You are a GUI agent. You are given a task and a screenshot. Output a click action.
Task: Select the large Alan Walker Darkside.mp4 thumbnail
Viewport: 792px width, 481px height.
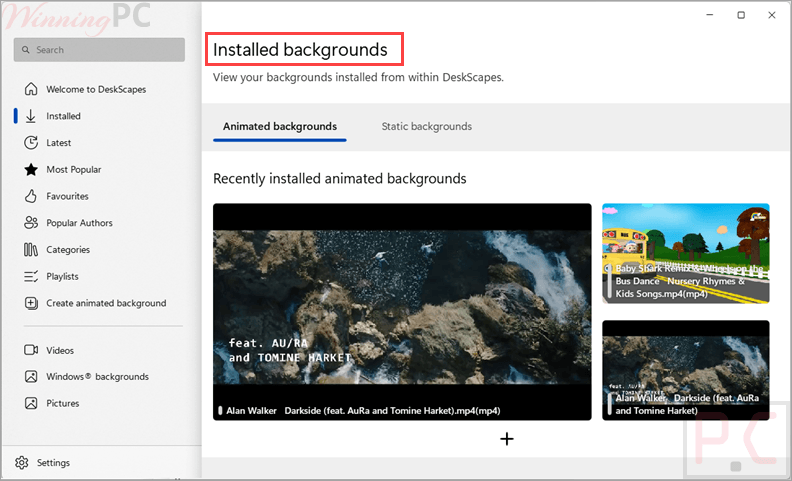[402, 312]
